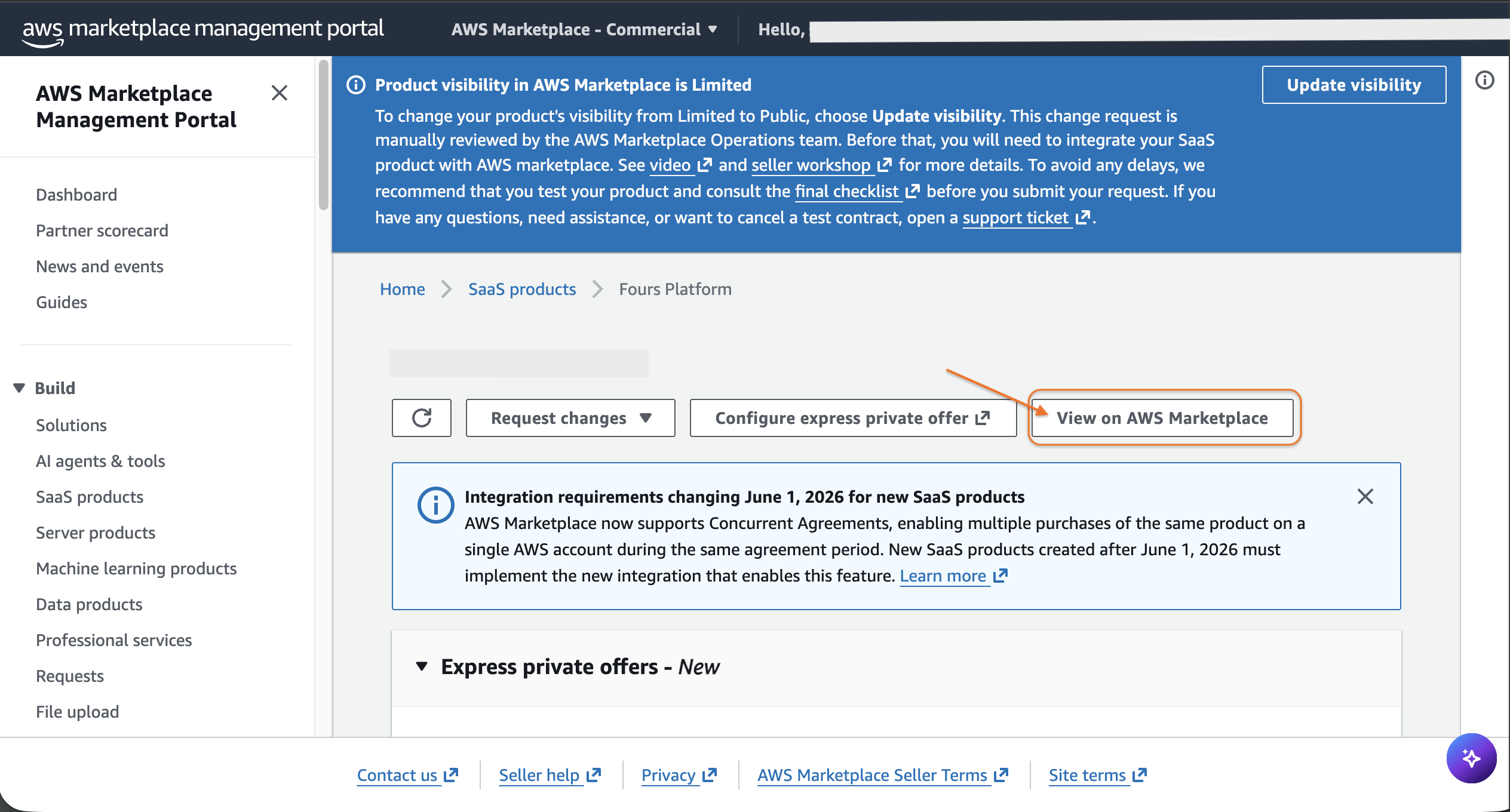Open the final checklist link
The width and height of the screenshot is (1510, 812).
click(847, 191)
